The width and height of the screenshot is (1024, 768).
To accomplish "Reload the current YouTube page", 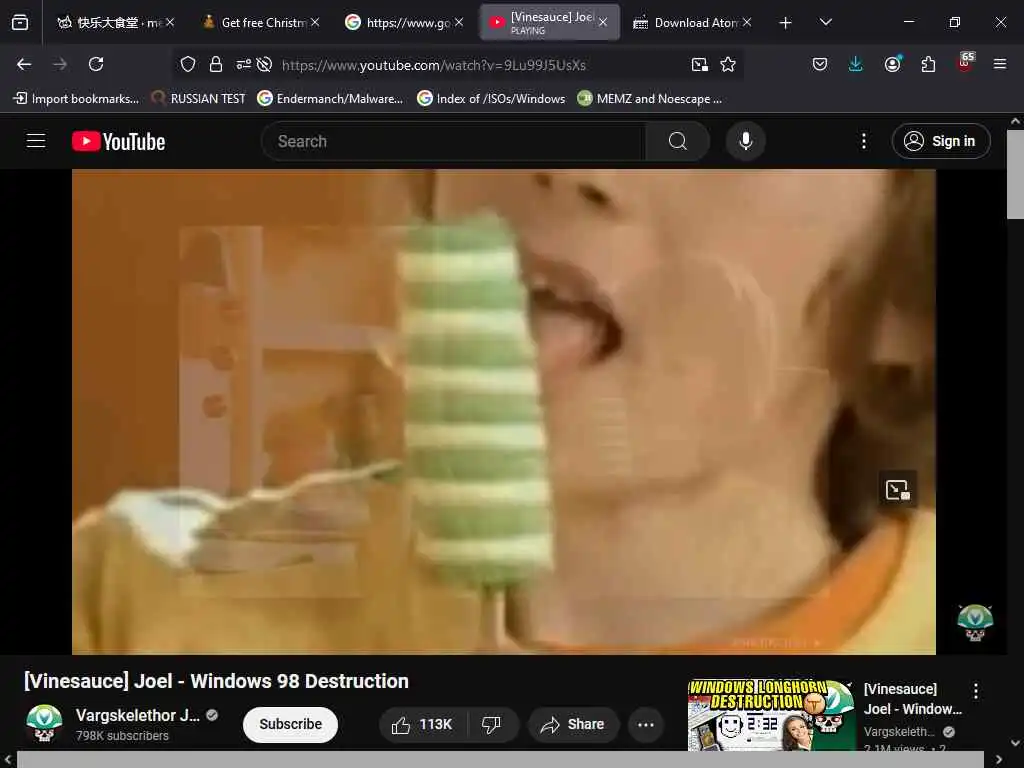I will (96, 64).
